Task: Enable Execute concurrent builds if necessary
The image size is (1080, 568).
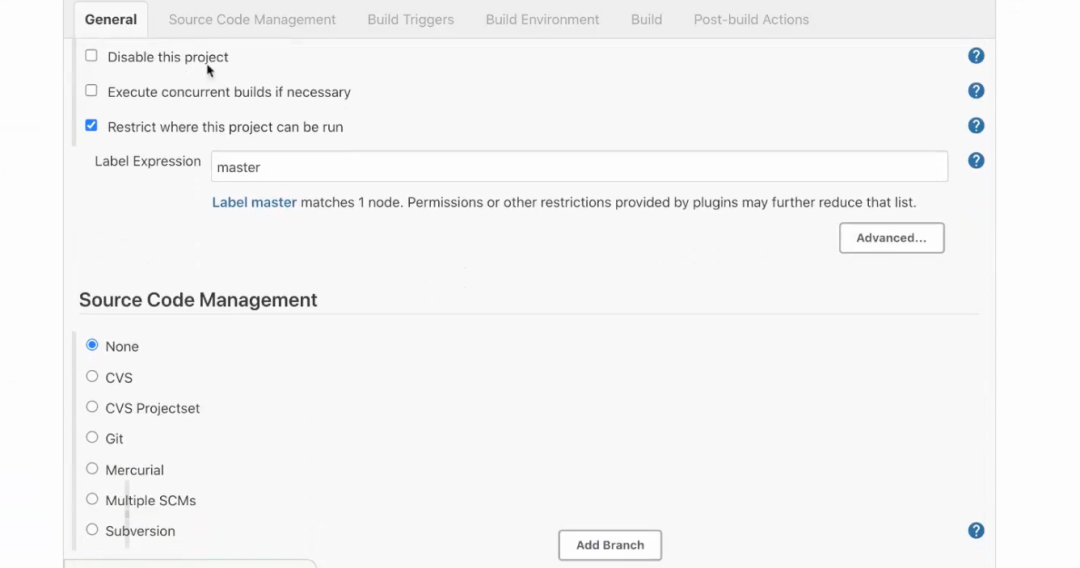Action: point(91,91)
